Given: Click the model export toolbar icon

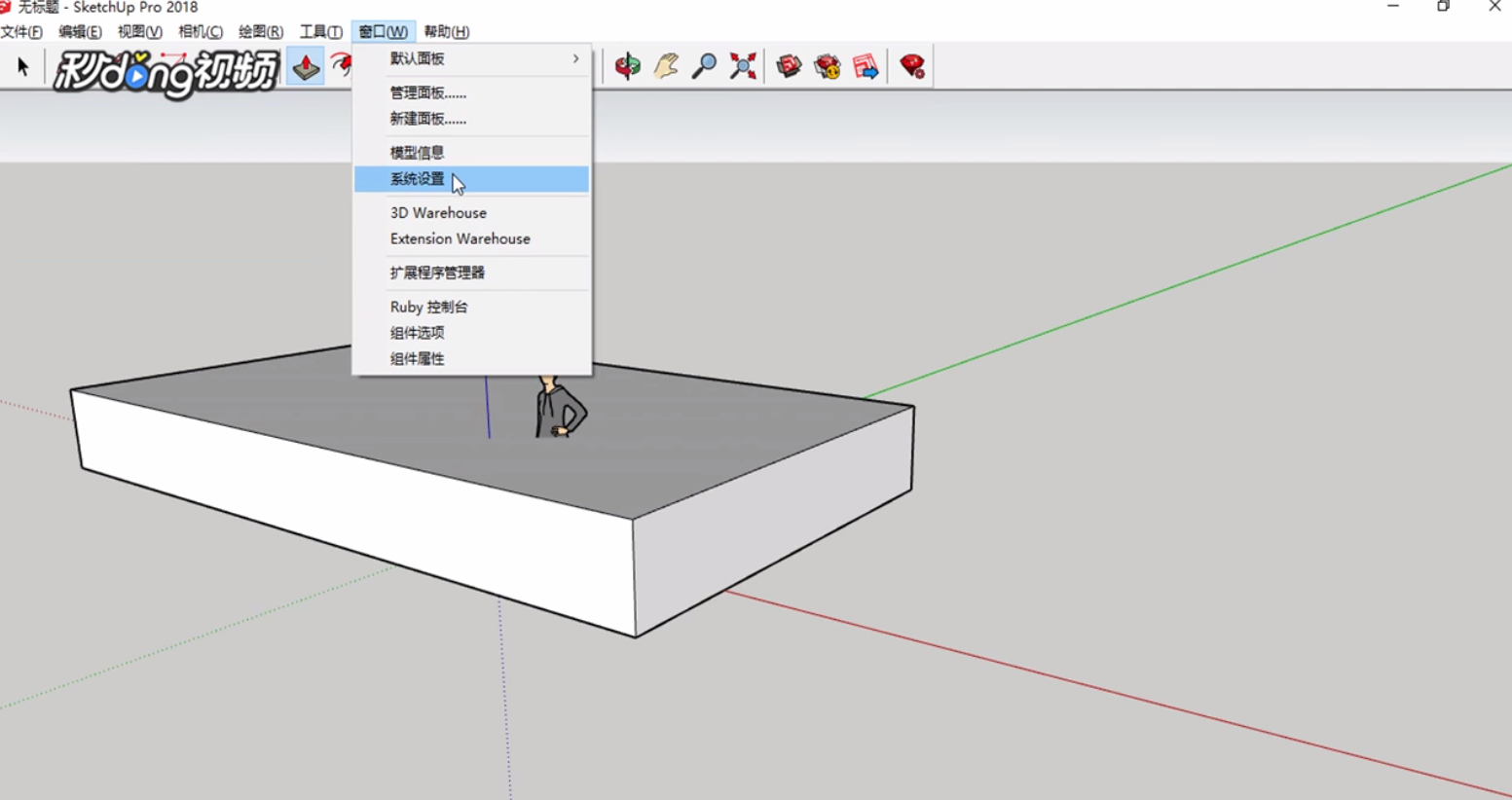Looking at the screenshot, I should (865, 66).
